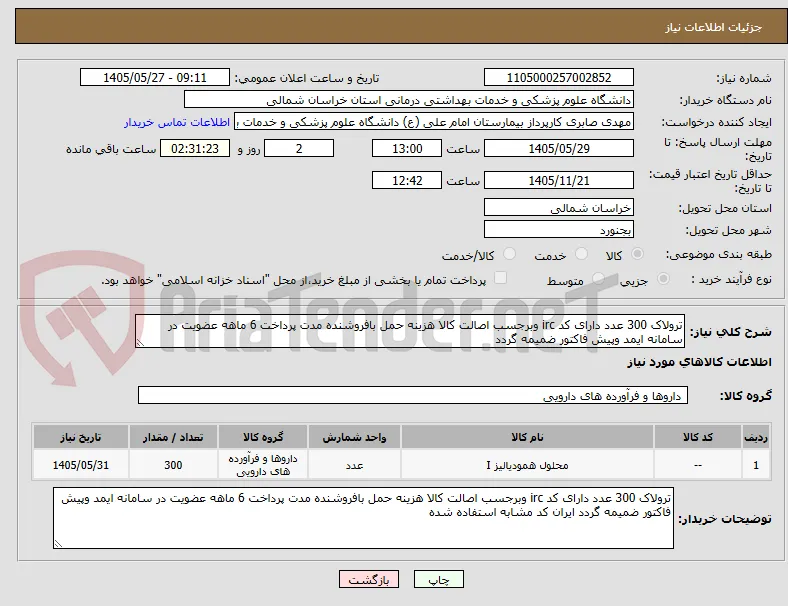The height and width of the screenshot is (606, 788).
Task: Toggle the اسناد خزانه اسلامی payment checkbox
Action: pyautogui.click(x=501, y=278)
